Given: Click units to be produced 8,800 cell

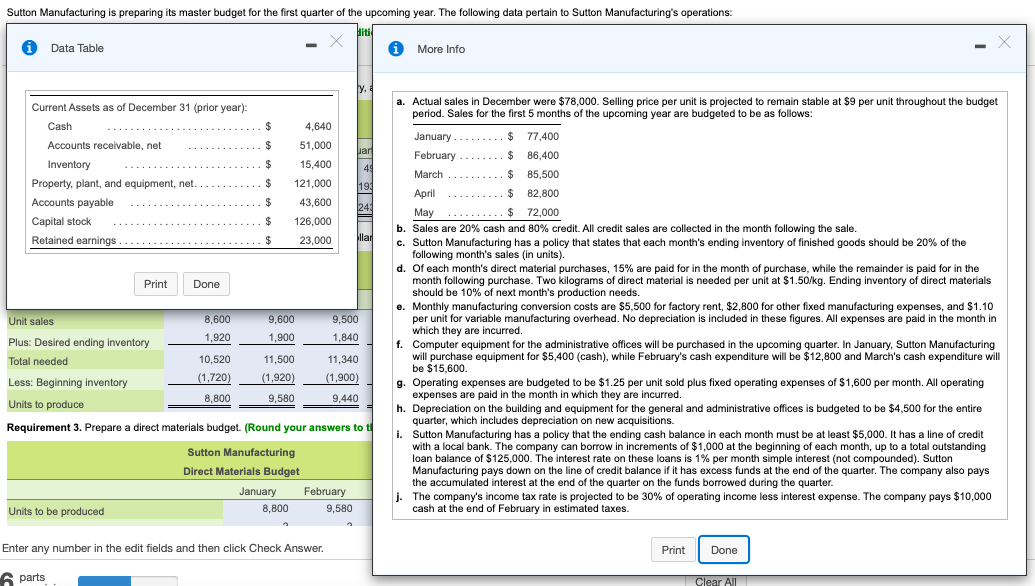Looking at the screenshot, I should click(x=275, y=509).
